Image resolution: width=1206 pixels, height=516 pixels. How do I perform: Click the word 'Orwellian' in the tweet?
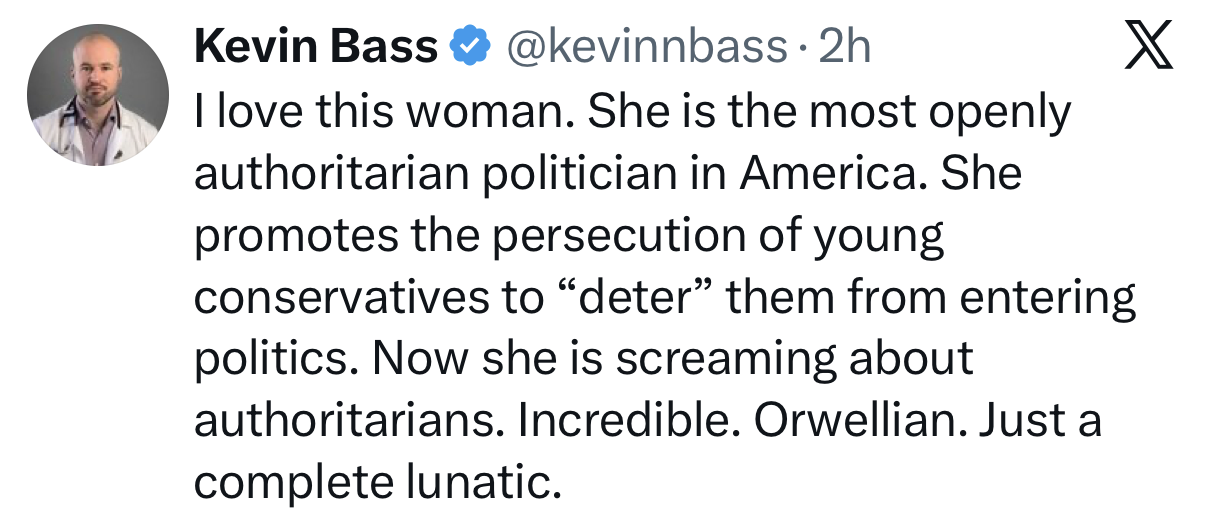point(856,421)
